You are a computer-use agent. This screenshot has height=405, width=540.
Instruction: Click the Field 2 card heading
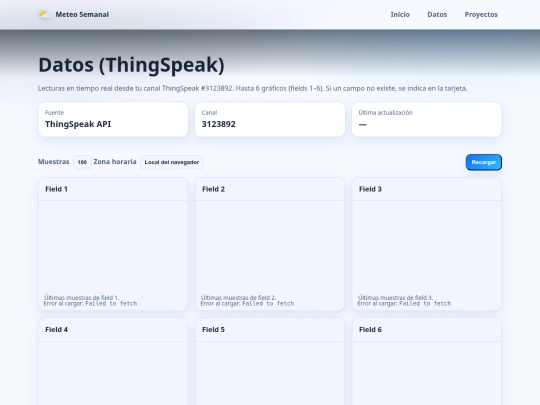point(213,189)
